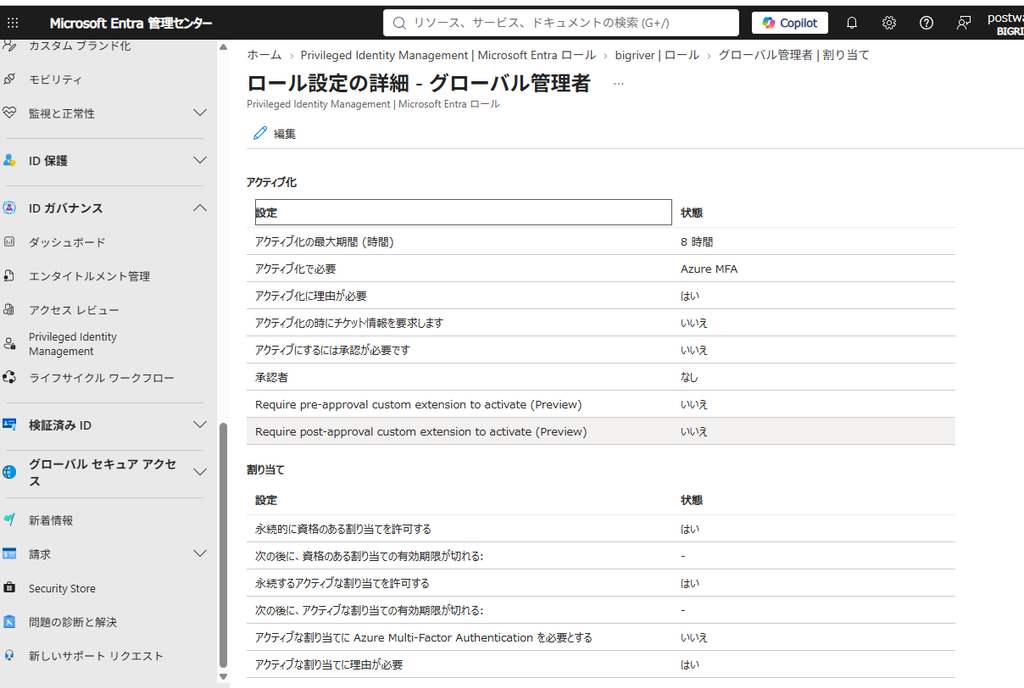Open the feedback person icon
Image resolution: width=1024 pixels, height=688 pixels.
tap(963, 23)
